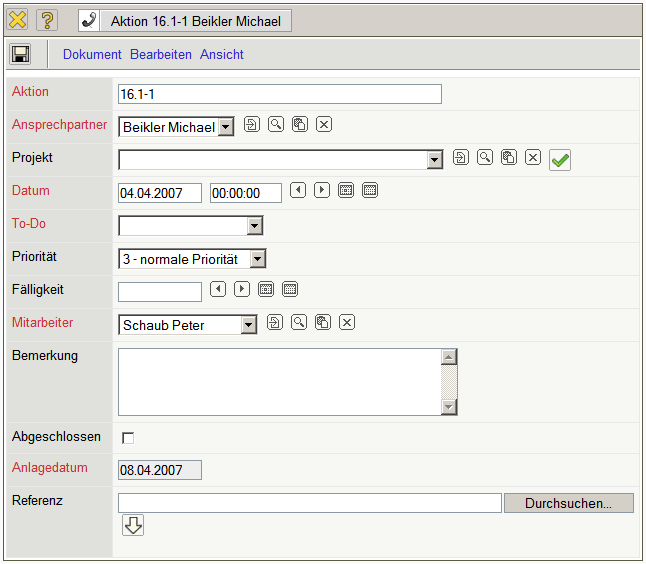Toggle the Abgeschlossen checkbox
Viewport: 646px width, 564px height.
(128, 438)
